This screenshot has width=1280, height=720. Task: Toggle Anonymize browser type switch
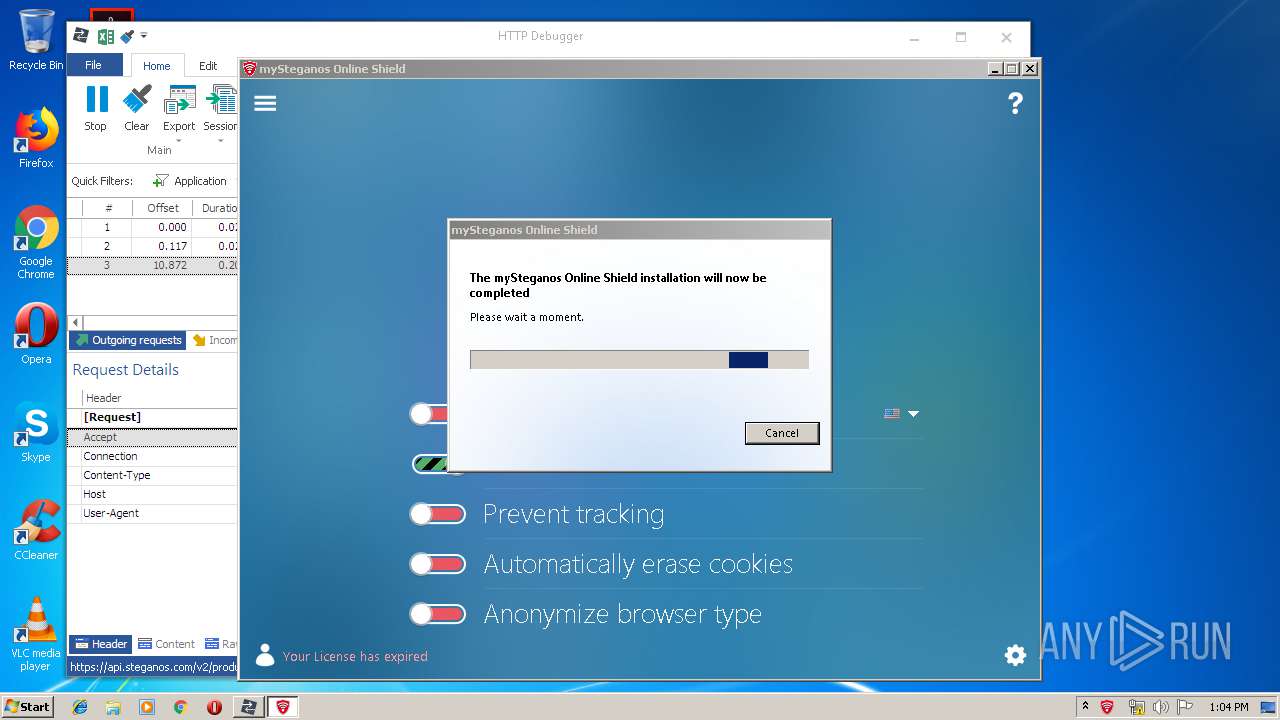438,614
